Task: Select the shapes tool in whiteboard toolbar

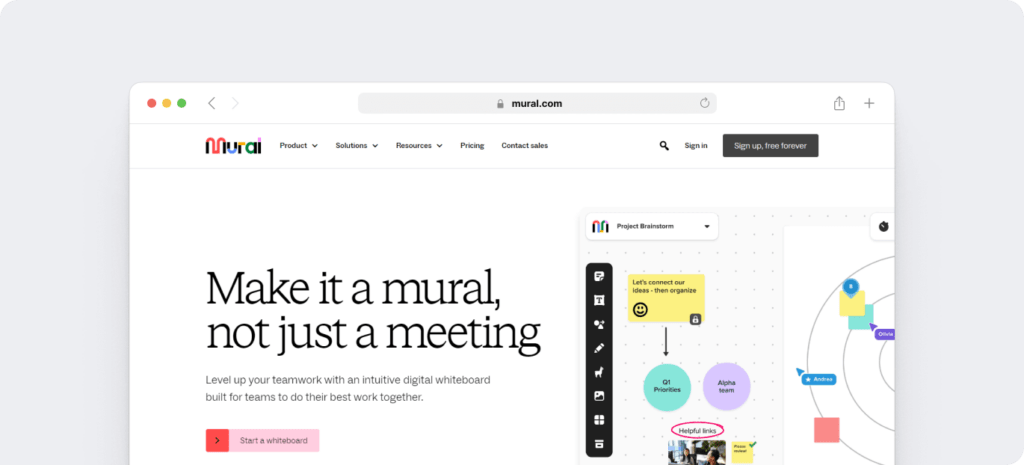Action: [x=599, y=325]
